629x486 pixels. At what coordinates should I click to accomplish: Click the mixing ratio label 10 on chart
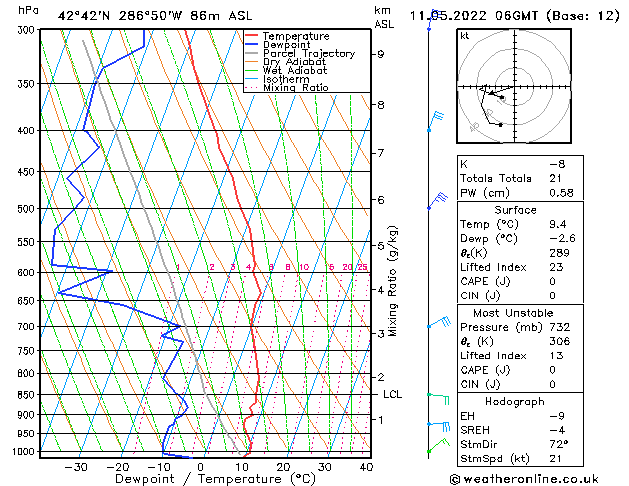pyautogui.click(x=304, y=267)
